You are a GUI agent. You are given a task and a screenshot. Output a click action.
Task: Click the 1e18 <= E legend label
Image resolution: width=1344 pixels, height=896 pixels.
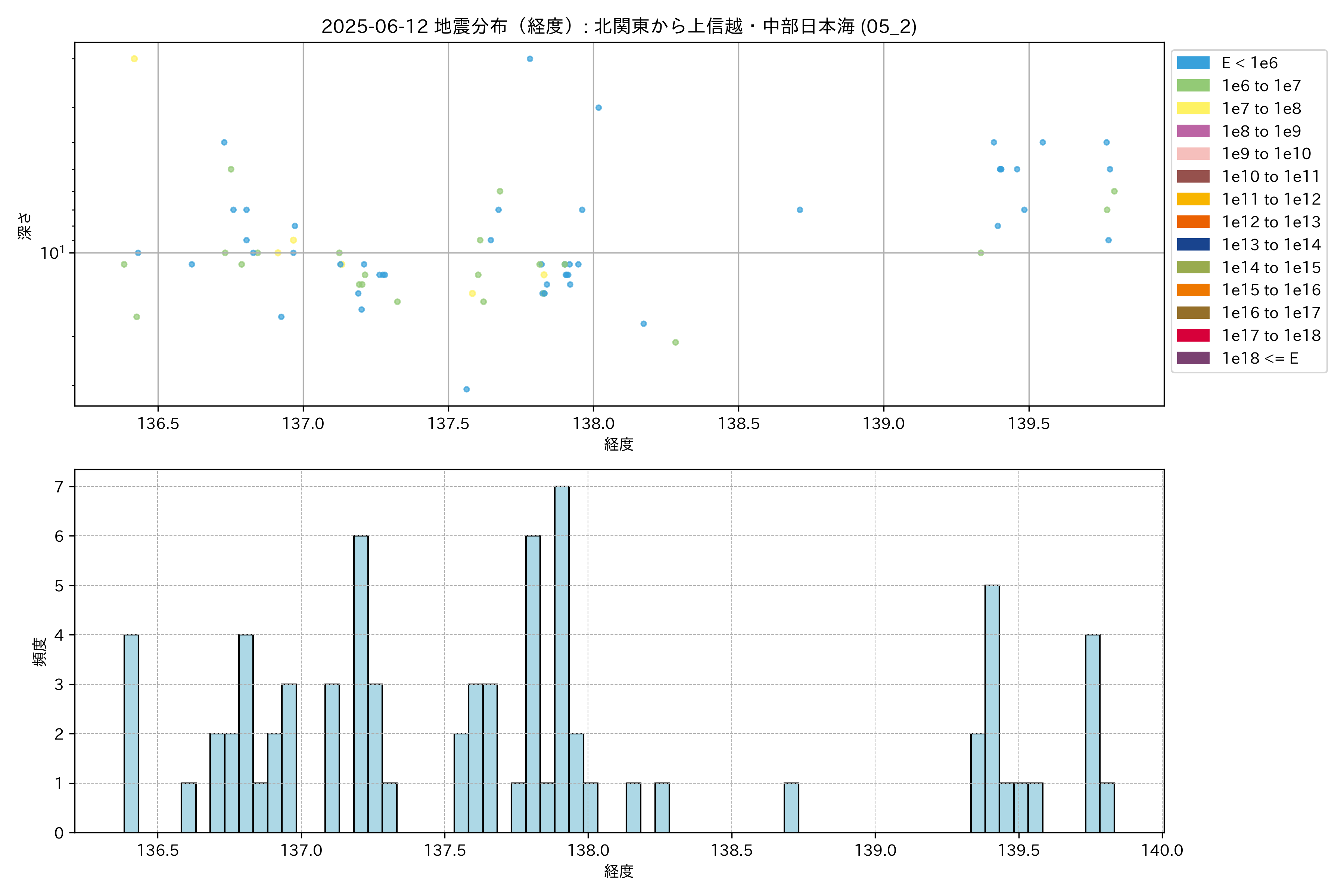click(x=1259, y=358)
